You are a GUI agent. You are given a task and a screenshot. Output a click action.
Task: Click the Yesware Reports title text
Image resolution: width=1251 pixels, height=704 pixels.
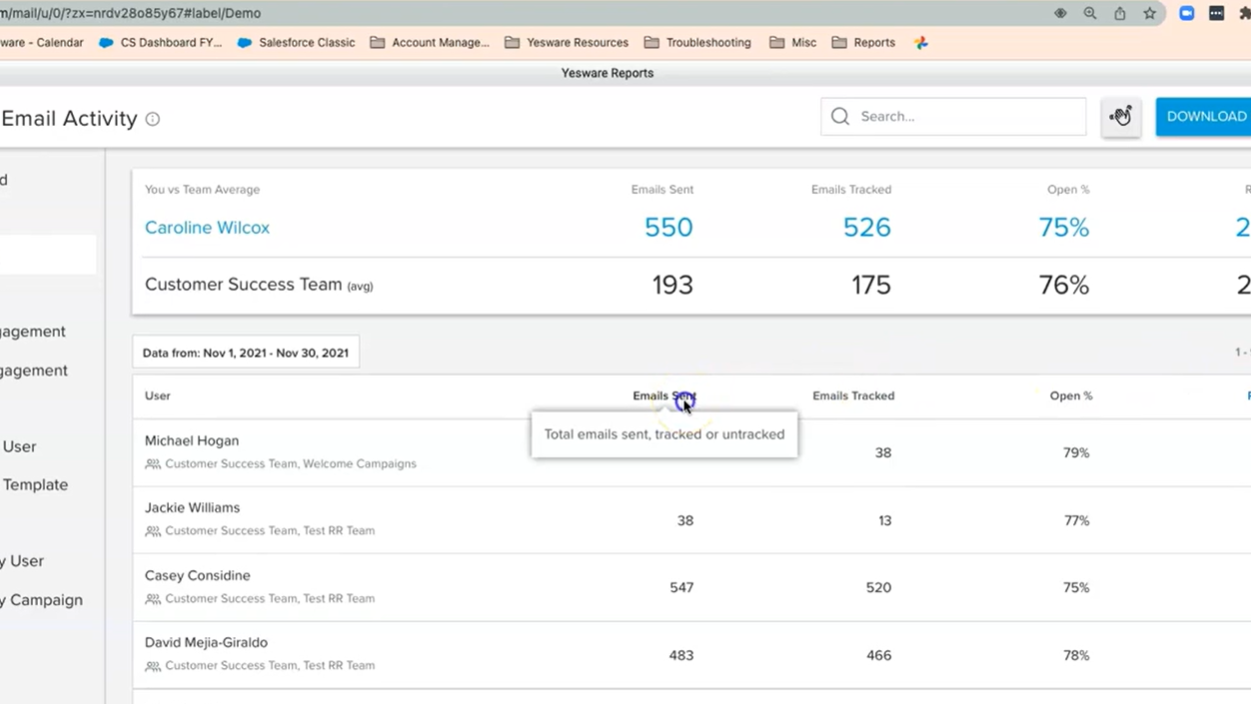[607, 73]
